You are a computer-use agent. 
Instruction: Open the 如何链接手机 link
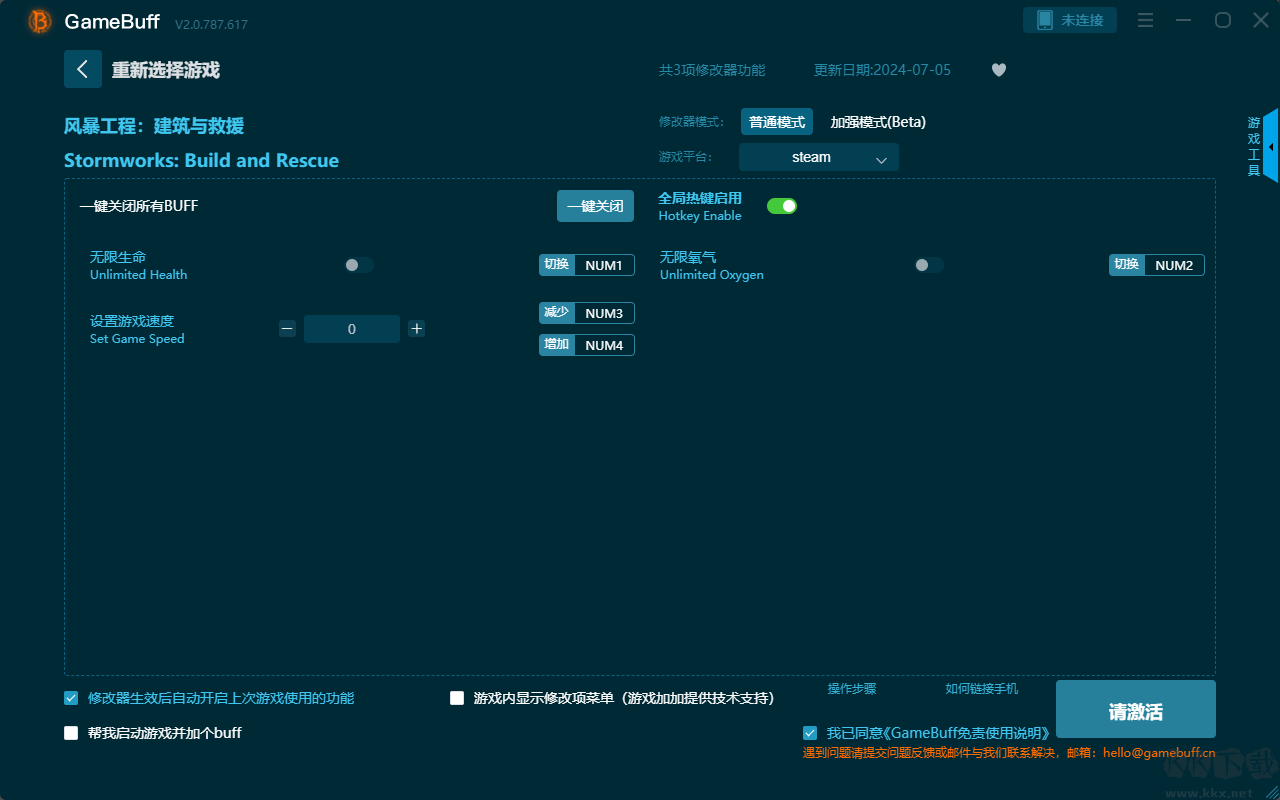click(x=982, y=689)
